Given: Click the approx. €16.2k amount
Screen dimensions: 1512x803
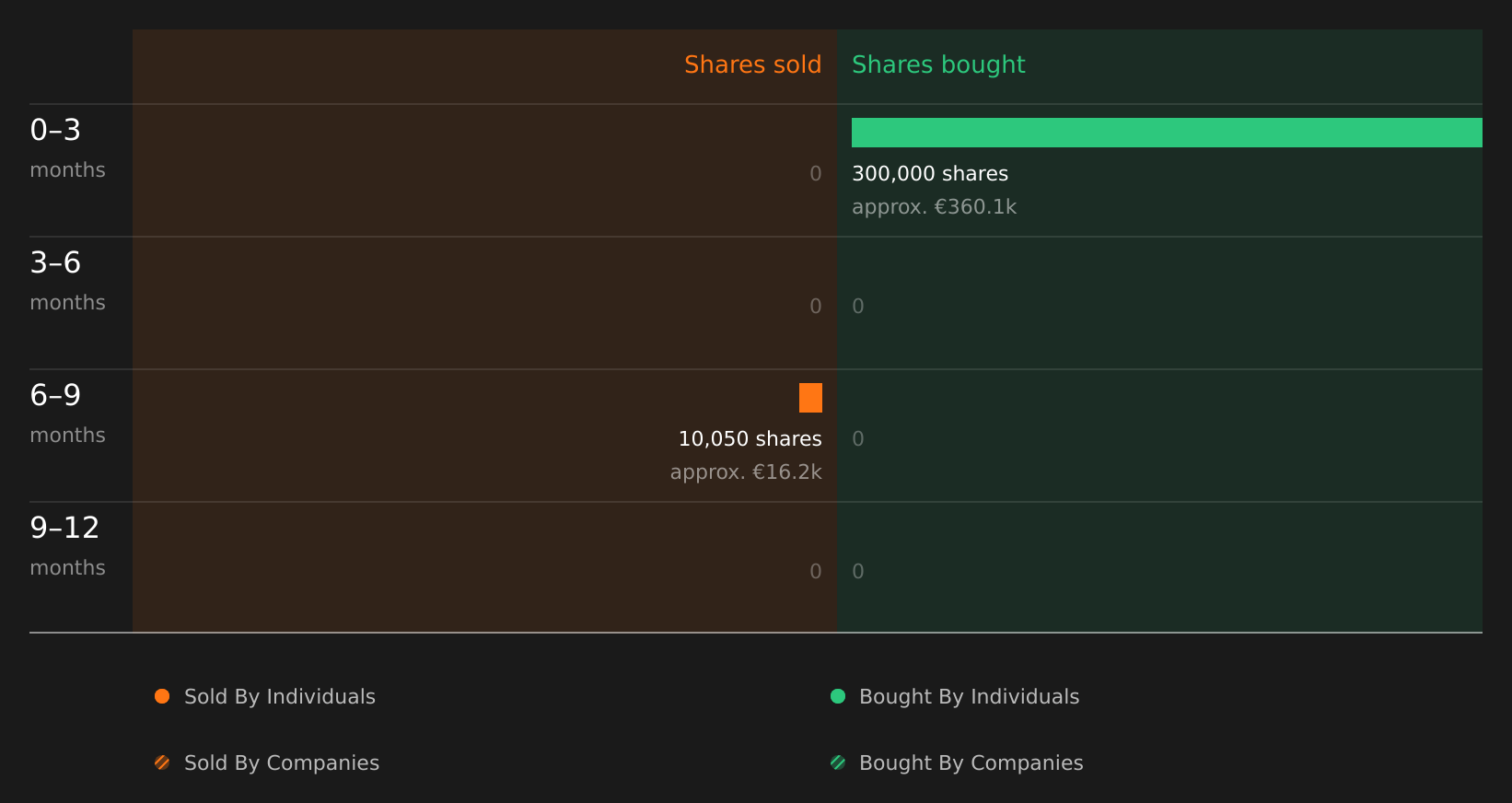Looking at the screenshot, I should (x=746, y=472).
